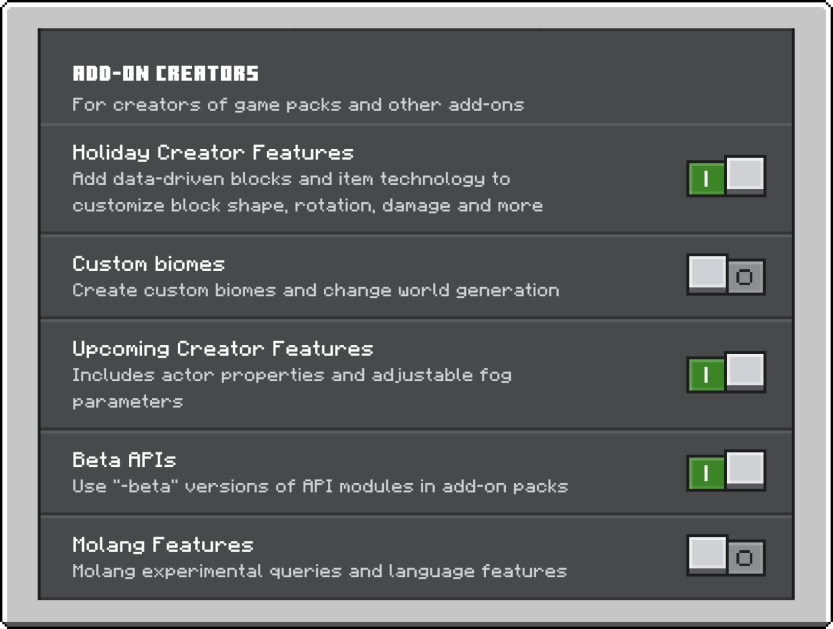Click the 'Create custom biomes' description
Image resolution: width=833 pixels, height=629 pixels.
[315, 290]
